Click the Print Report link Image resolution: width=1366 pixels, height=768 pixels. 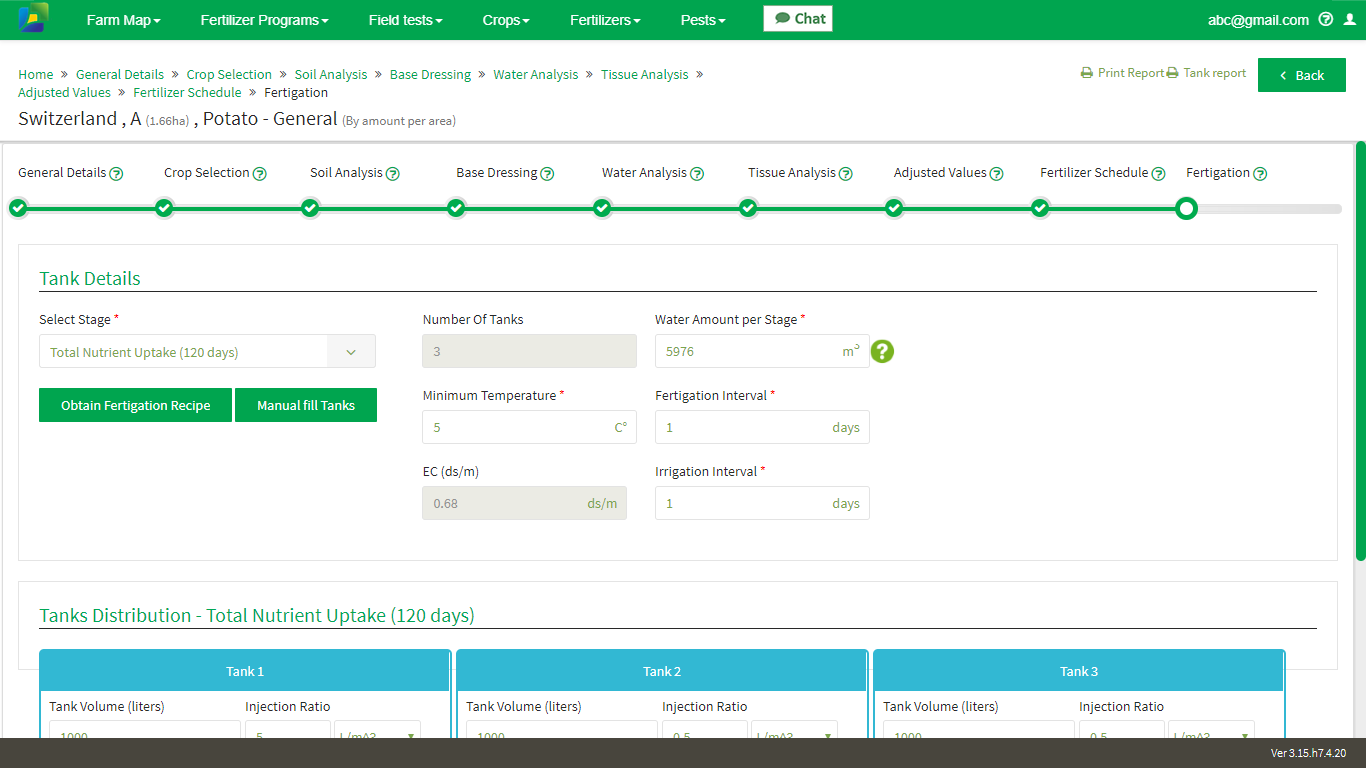1122,73
